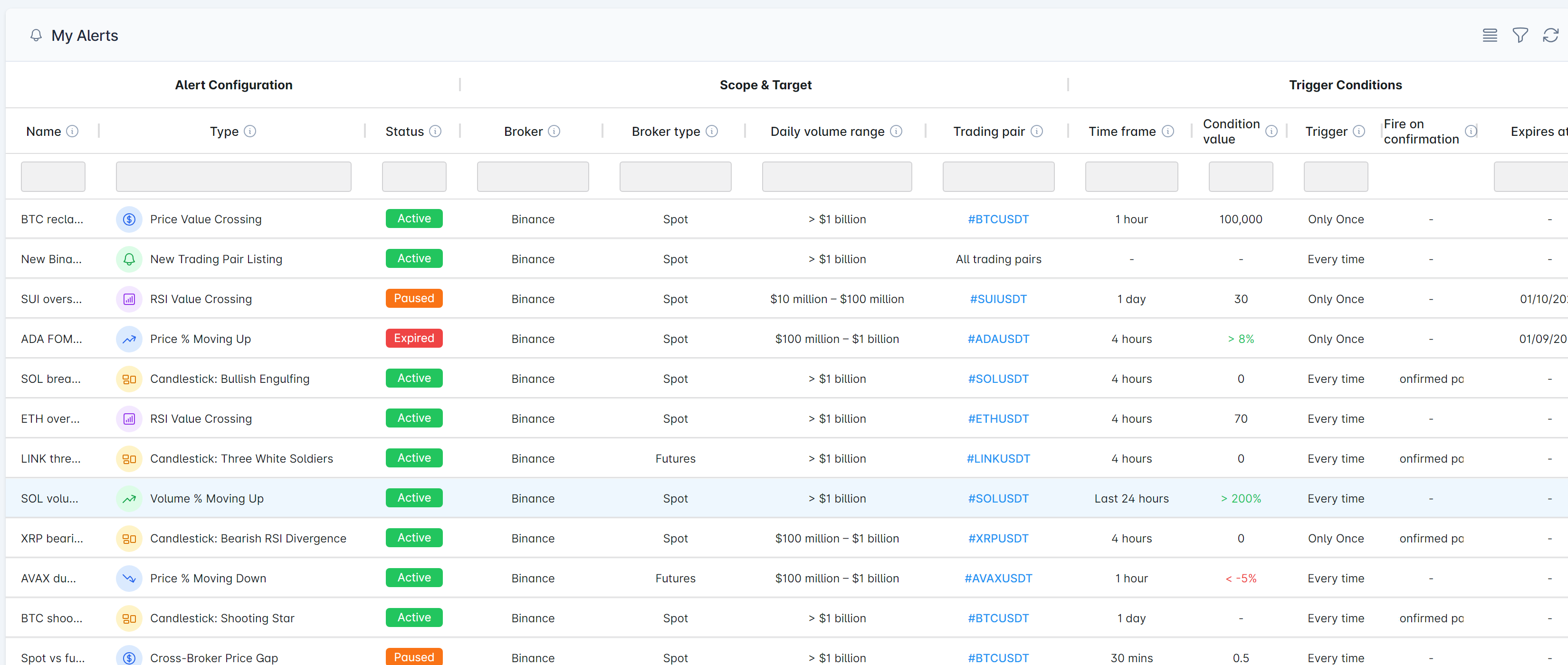Click the Trading pair filter field
The width and height of the screenshot is (1568, 665).
coord(998,176)
